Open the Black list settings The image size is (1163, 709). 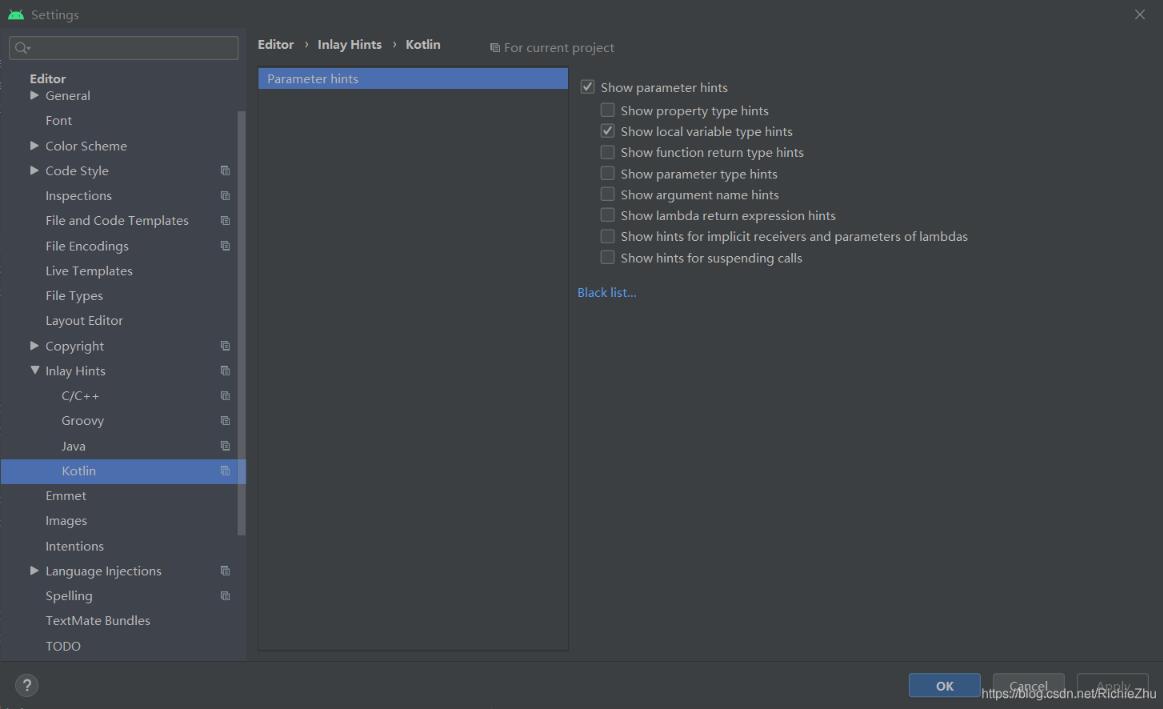[606, 292]
